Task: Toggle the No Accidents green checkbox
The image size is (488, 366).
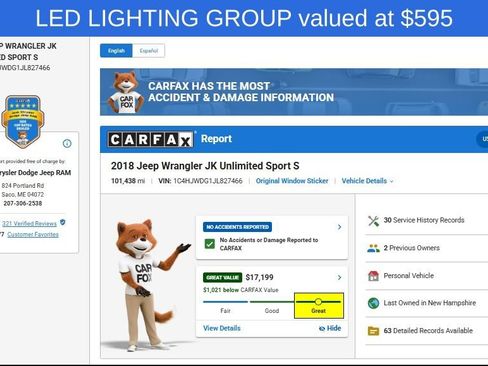Action: coord(210,244)
